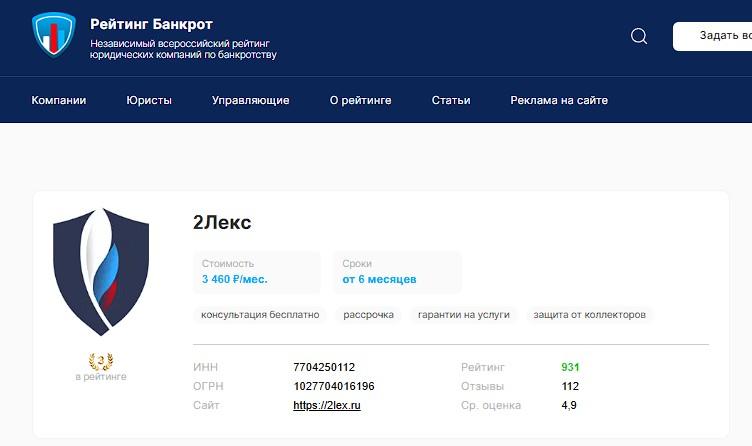Click the Рейтинг Банкрот shield logo
The height and width of the screenshot is (446, 752).
point(52,35)
